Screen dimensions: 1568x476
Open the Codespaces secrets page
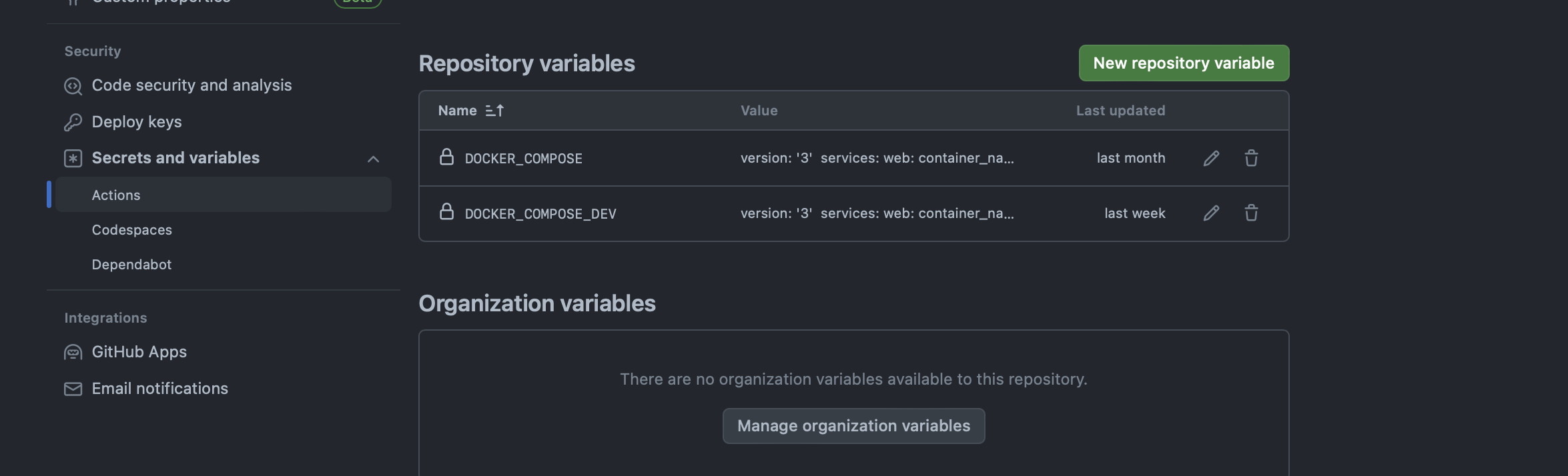132,230
